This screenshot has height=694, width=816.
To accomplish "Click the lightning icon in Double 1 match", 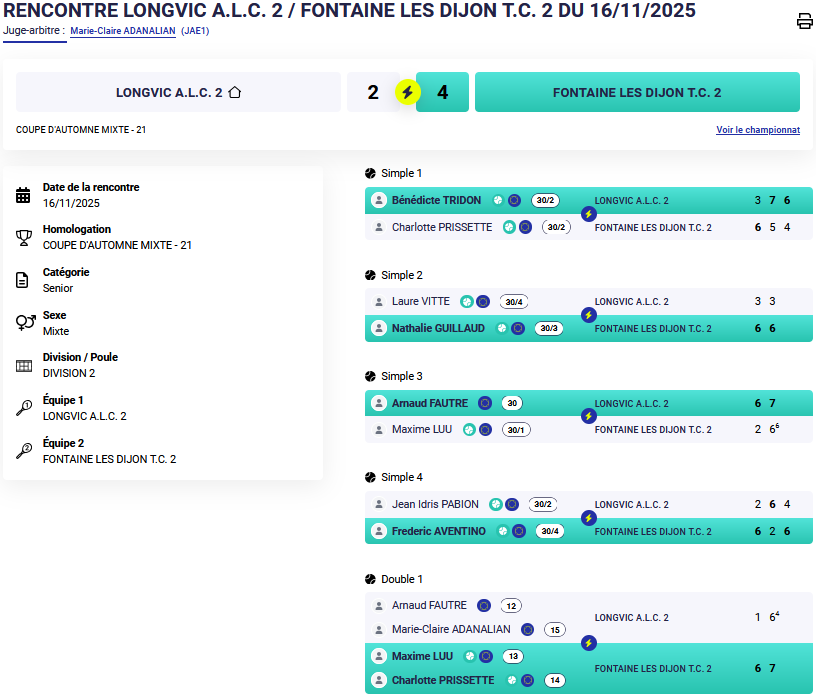I will pos(589,643).
